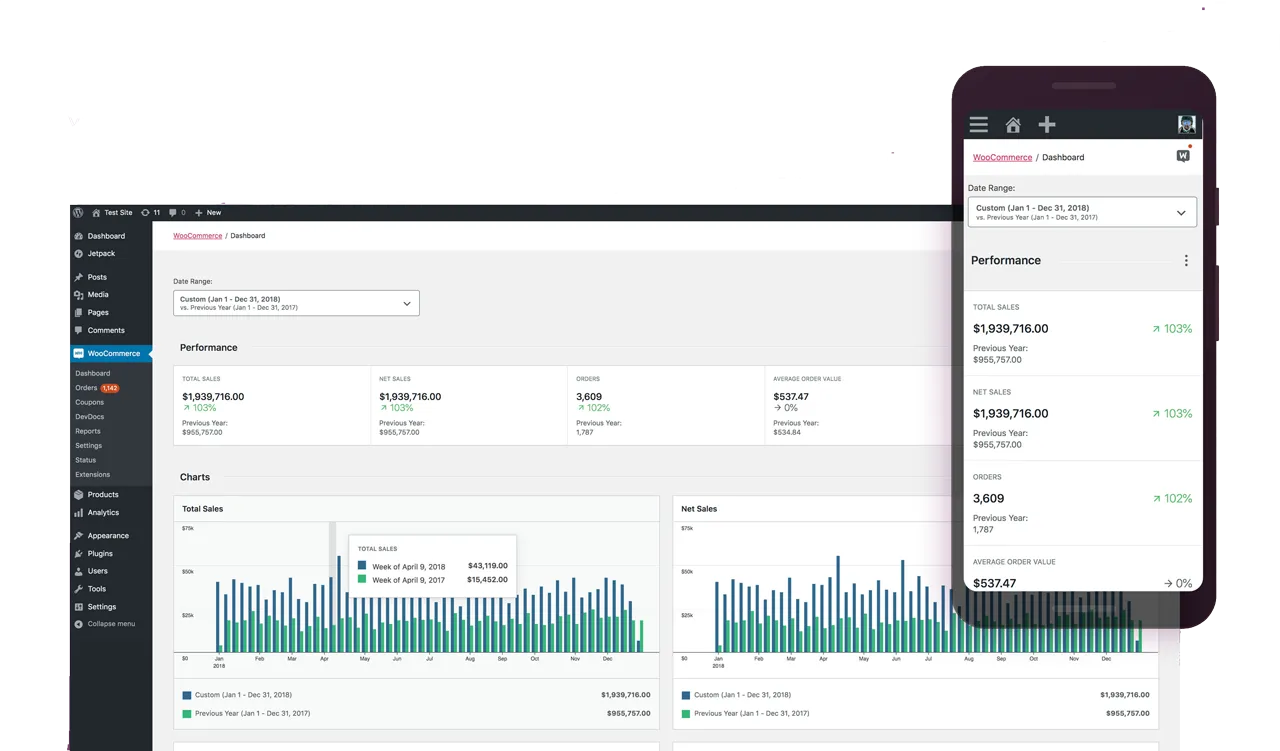Click the Products box icon
Viewport: 1280px width, 751px height.
(x=78, y=495)
